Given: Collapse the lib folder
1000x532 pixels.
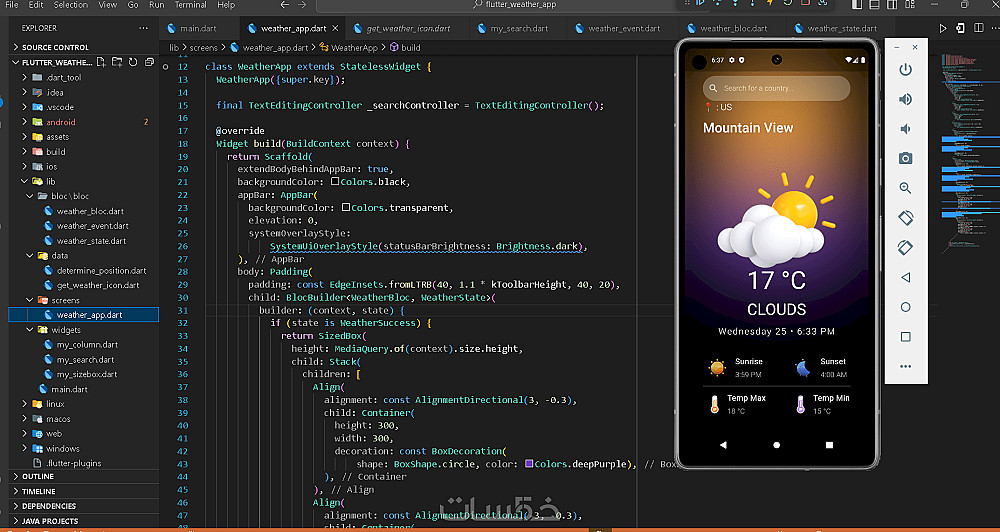Looking at the screenshot, I should [x=50, y=181].
